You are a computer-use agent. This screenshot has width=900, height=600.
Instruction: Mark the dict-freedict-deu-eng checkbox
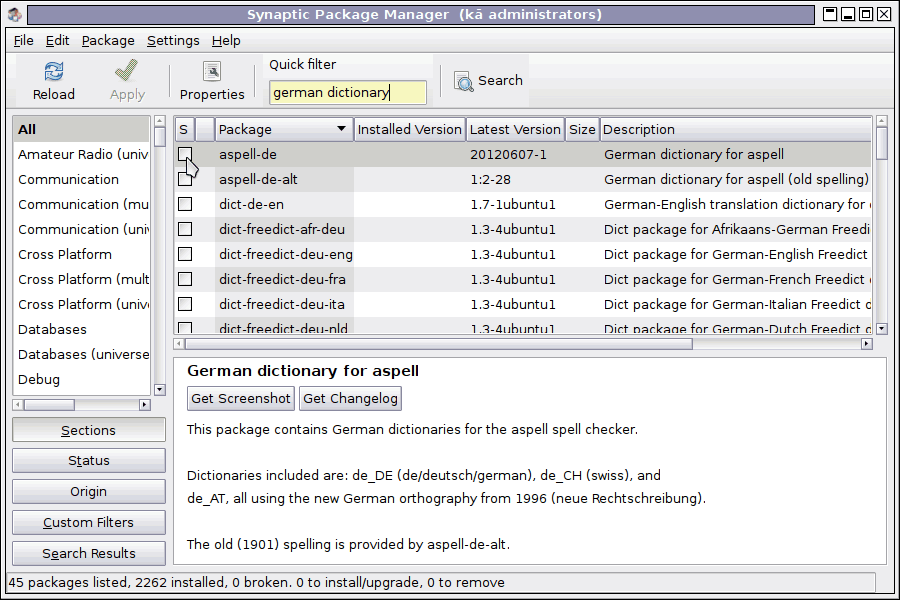185,254
